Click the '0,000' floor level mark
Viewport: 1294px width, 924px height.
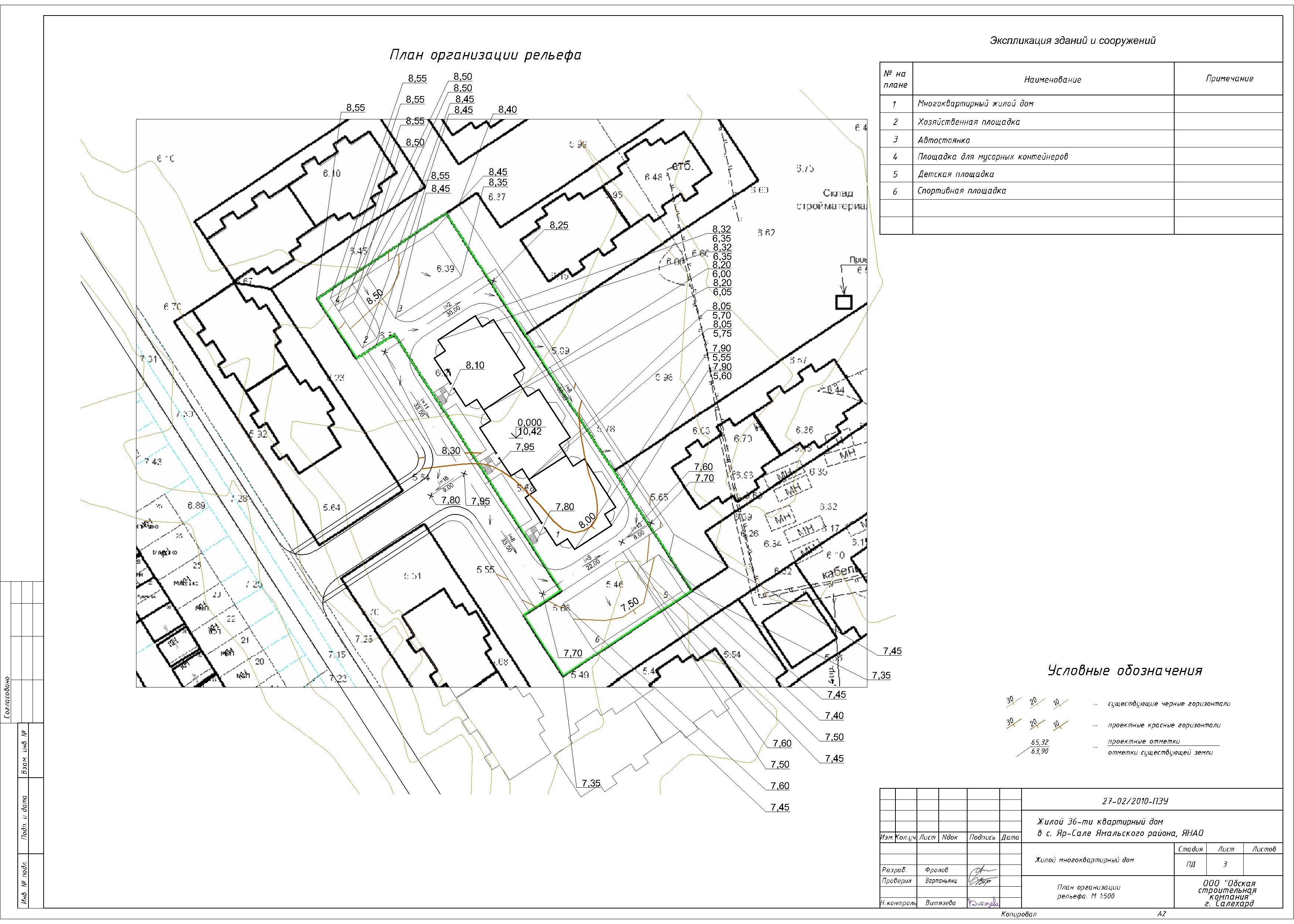pyautogui.click(x=529, y=423)
